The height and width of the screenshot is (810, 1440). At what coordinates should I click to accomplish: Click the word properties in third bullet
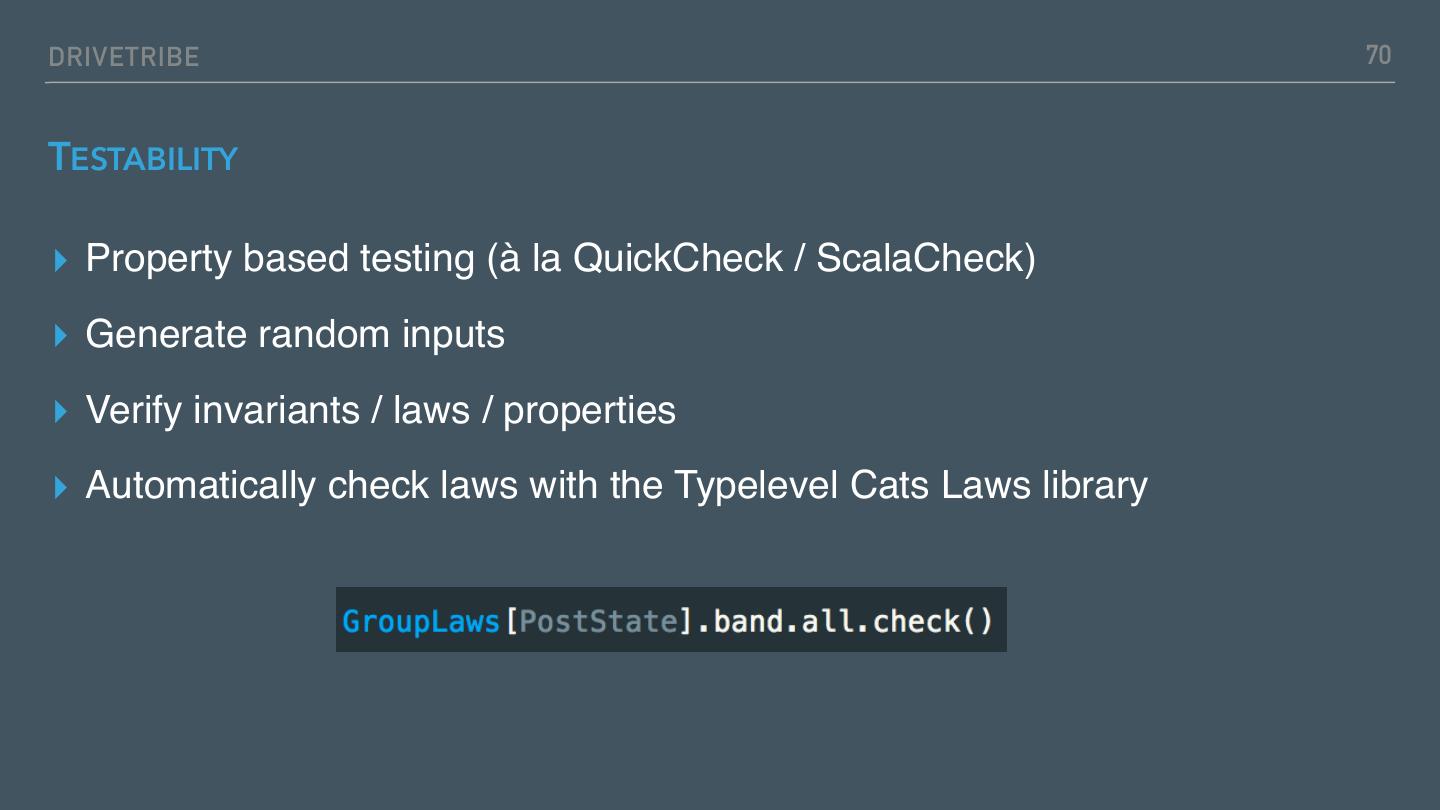589,410
